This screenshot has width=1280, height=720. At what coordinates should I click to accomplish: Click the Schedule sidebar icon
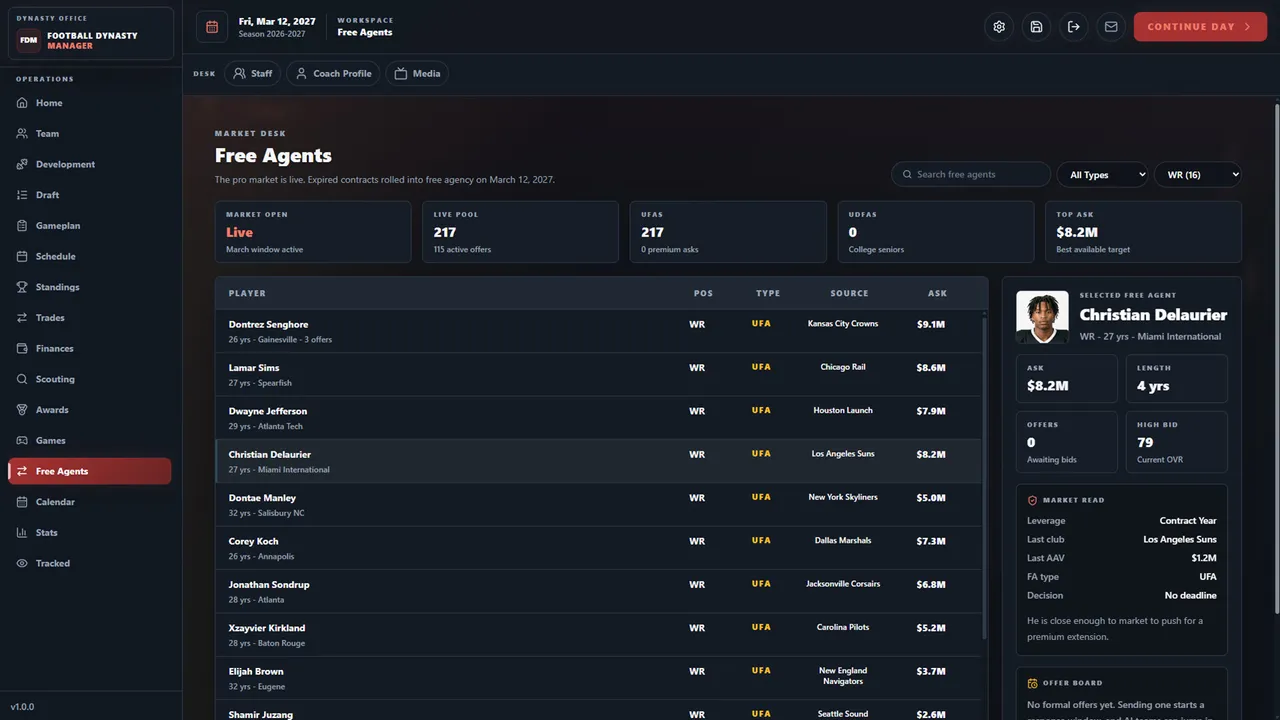point(22,256)
